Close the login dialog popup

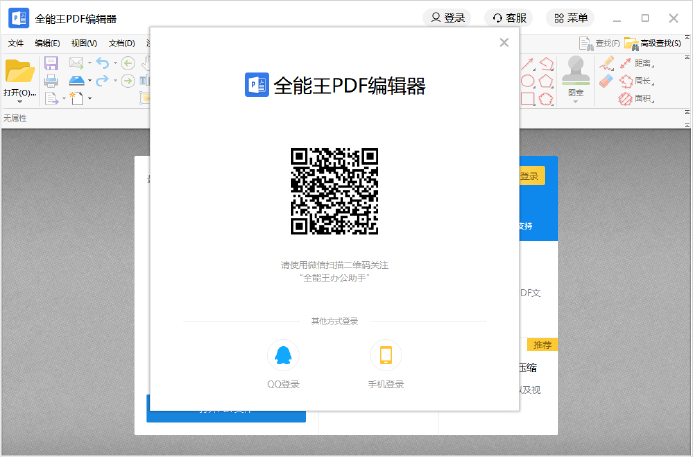pos(504,42)
